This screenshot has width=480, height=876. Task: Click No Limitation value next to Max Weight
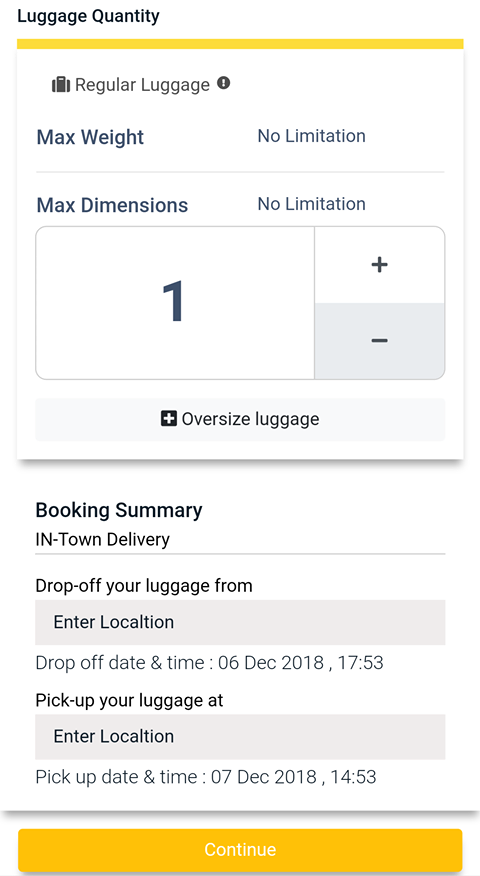point(312,136)
